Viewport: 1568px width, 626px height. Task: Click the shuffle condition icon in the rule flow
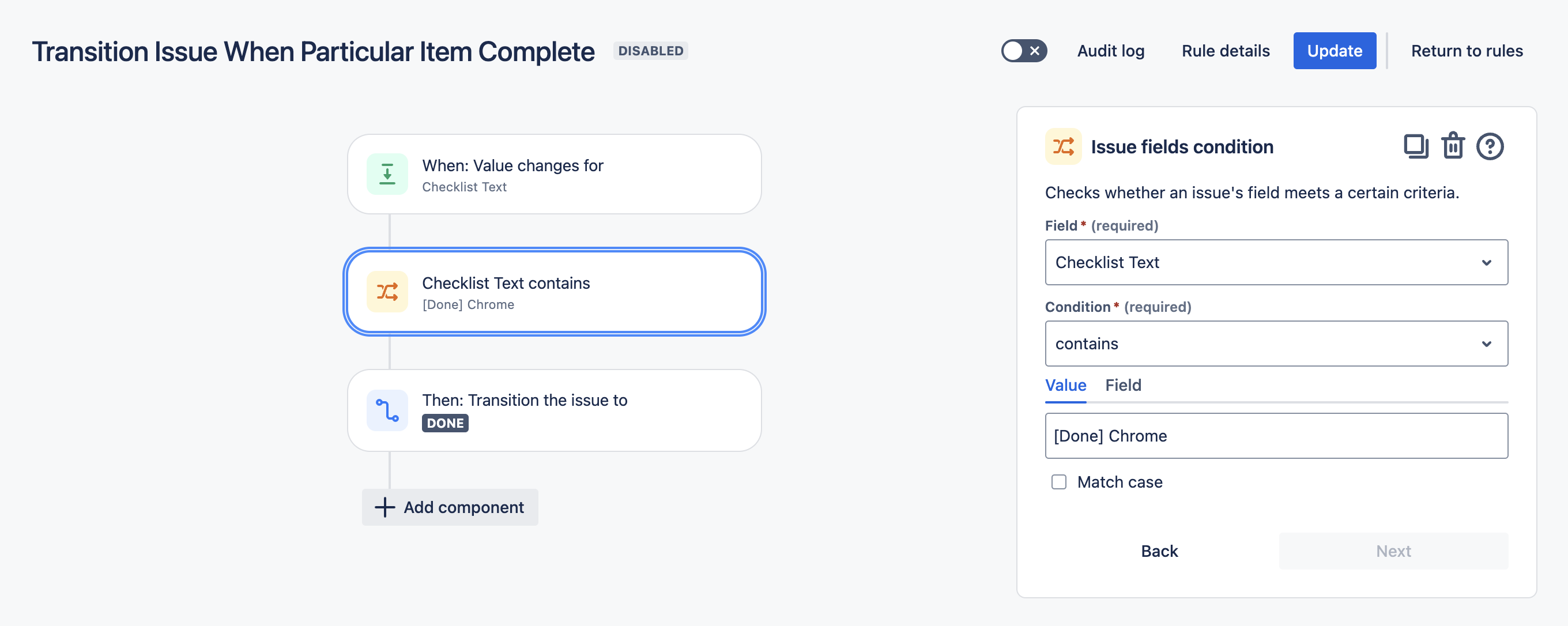[387, 292]
